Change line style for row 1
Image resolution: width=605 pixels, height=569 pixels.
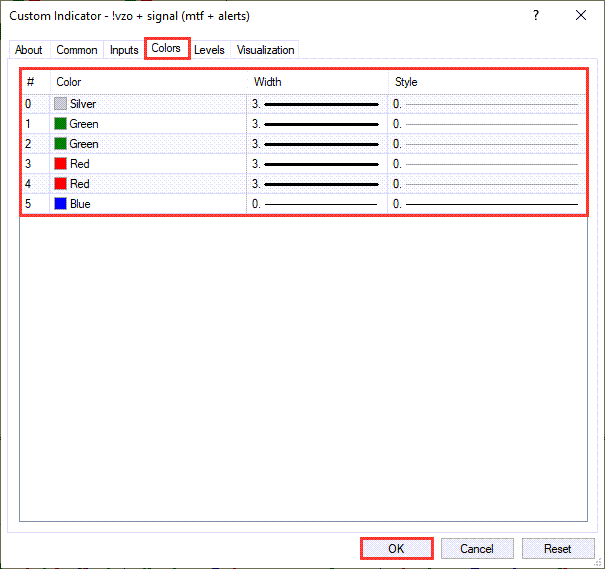coord(487,124)
